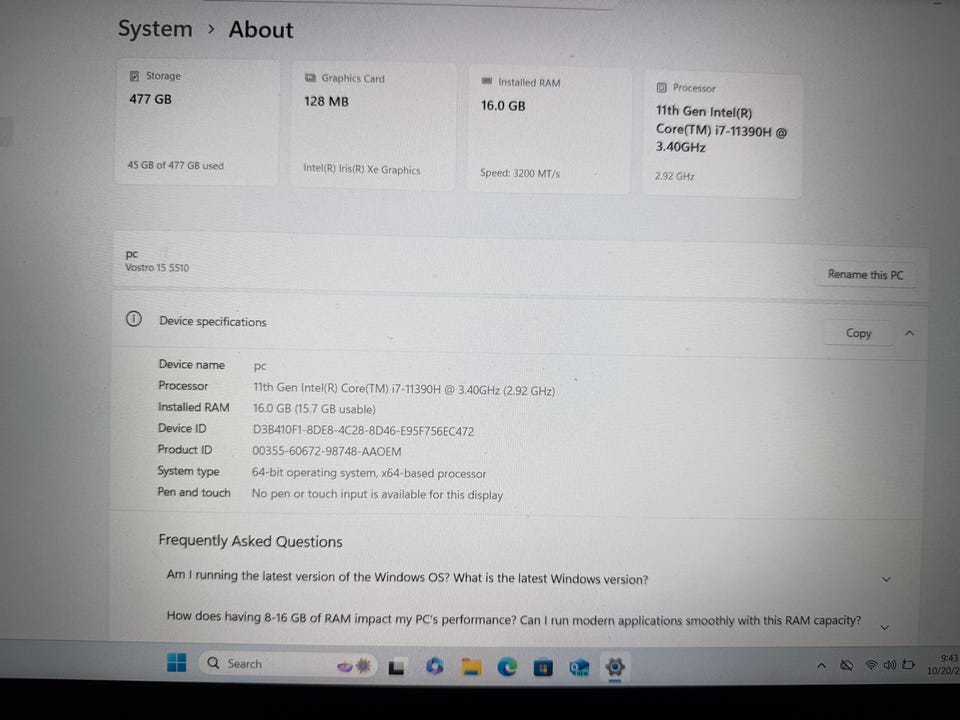Screen dimensions: 960x720
Task: Select the Device ID value text
Action: click(363, 431)
